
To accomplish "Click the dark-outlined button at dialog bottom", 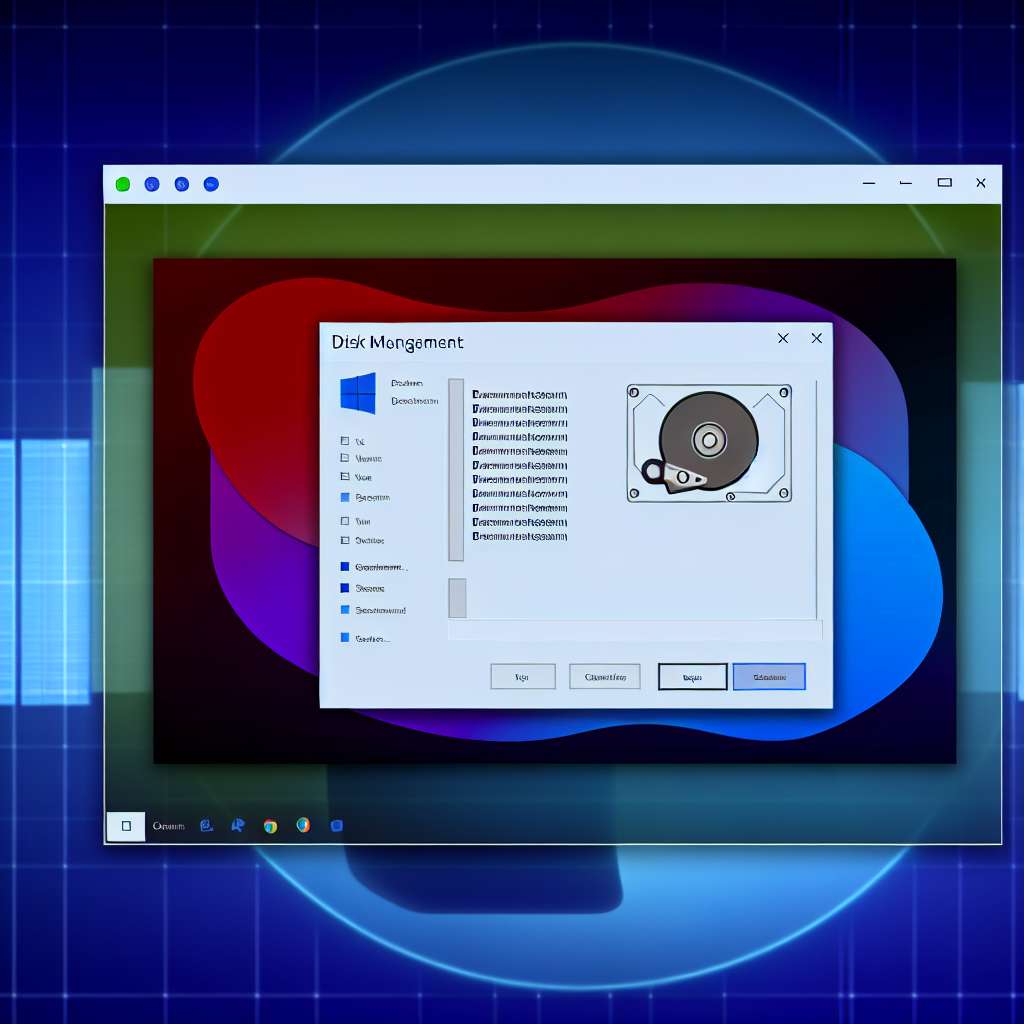I will click(x=692, y=677).
